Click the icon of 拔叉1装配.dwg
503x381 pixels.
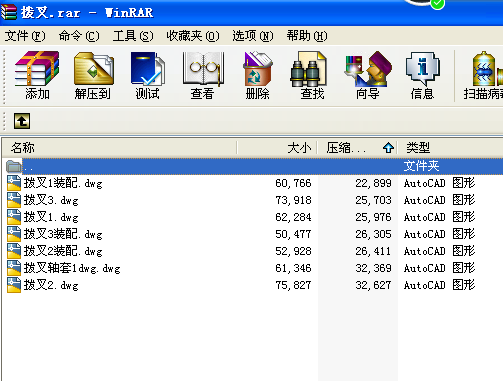(x=14, y=183)
